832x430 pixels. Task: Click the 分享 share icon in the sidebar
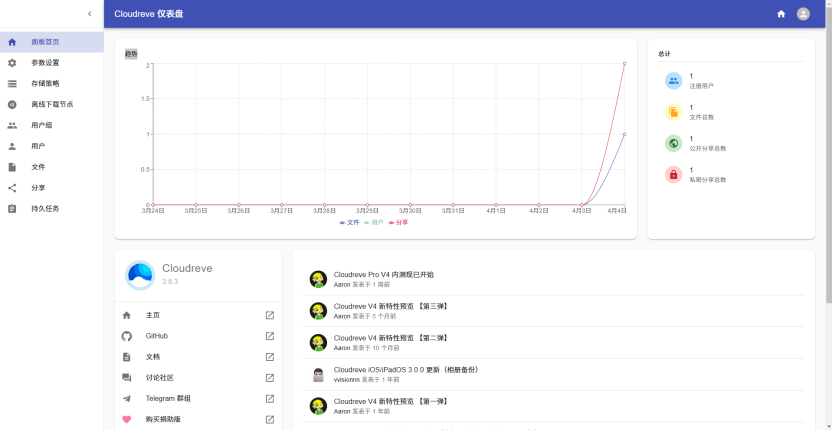point(12,188)
